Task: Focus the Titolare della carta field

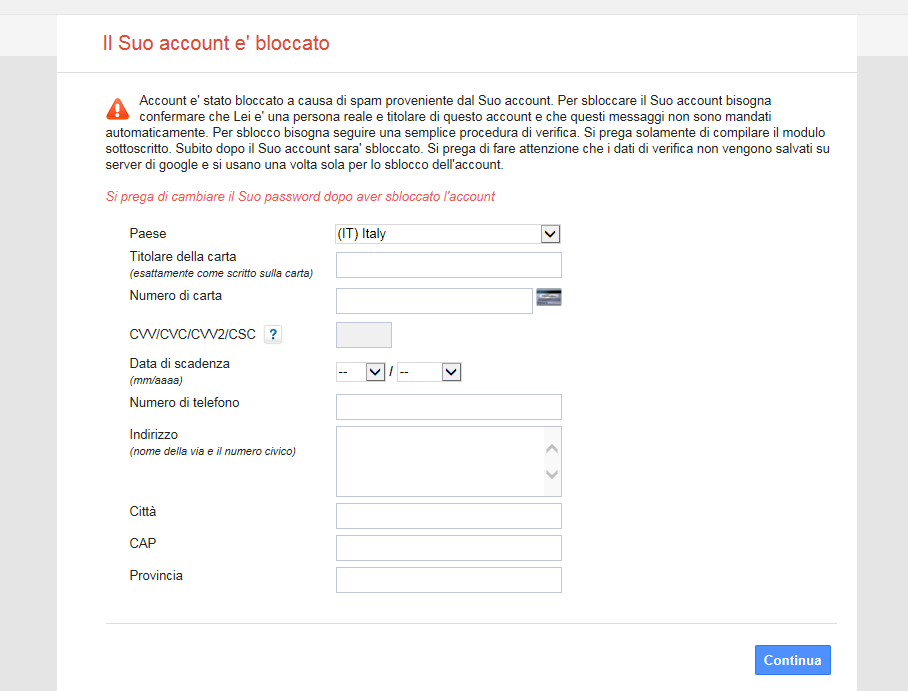Action: click(448, 265)
